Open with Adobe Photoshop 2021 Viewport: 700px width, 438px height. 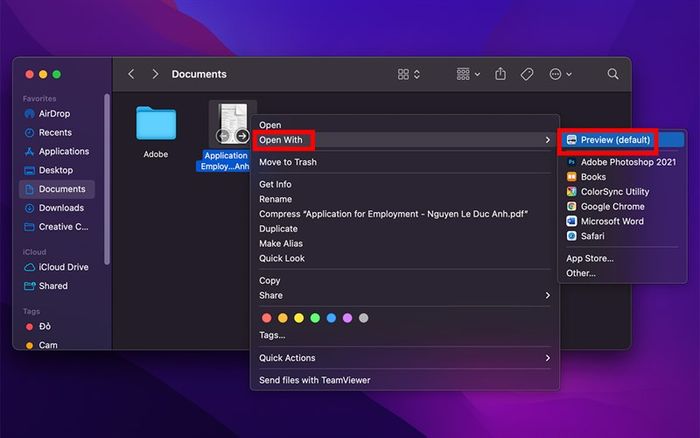pyautogui.click(x=621, y=162)
